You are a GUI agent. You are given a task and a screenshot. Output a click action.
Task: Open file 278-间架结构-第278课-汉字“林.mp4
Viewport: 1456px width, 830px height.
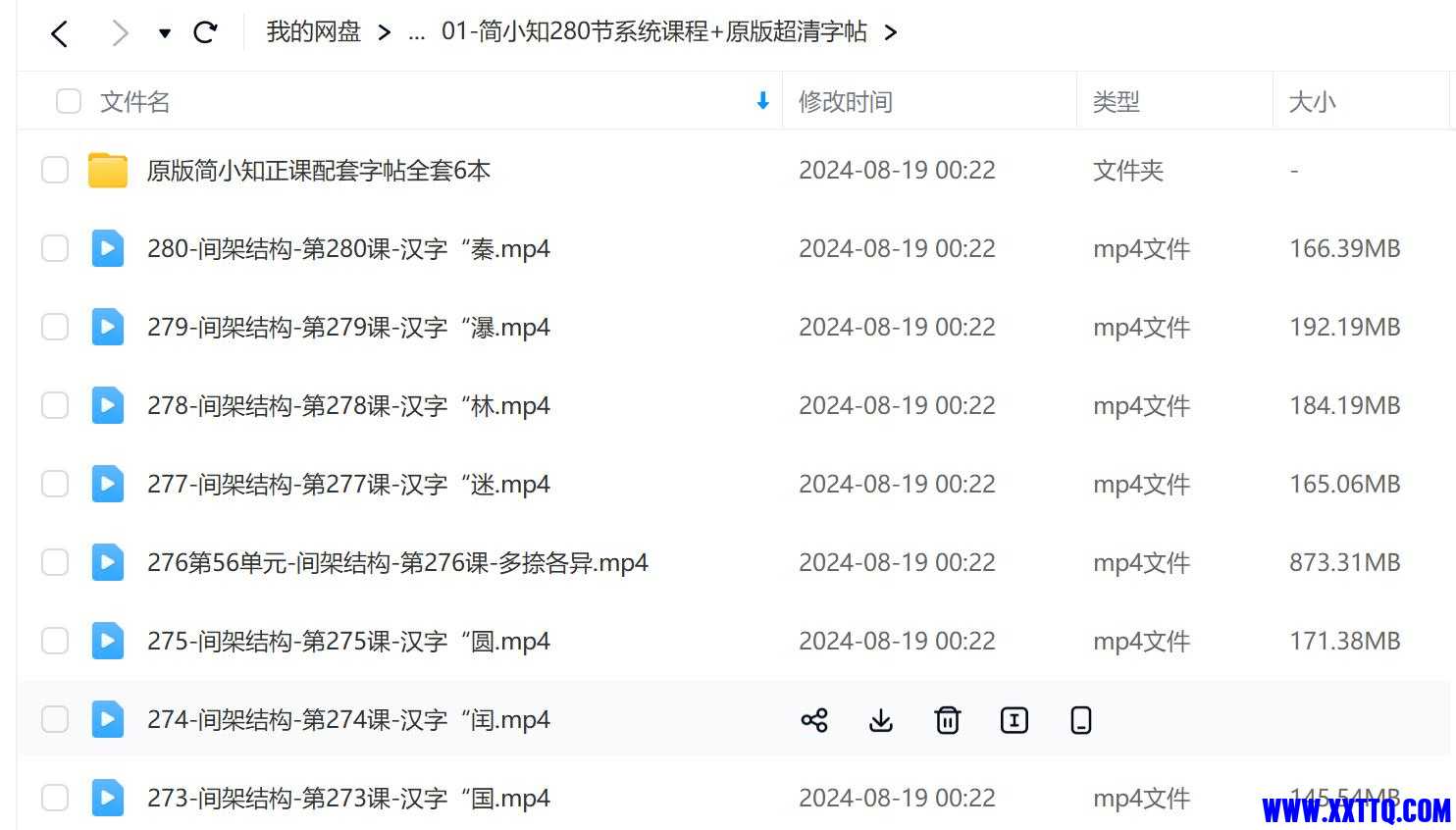(x=348, y=406)
